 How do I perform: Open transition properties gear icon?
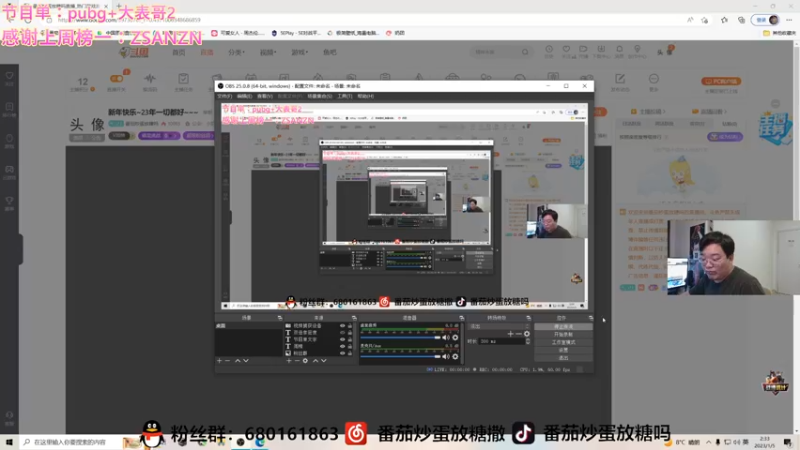(x=527, y=334)
